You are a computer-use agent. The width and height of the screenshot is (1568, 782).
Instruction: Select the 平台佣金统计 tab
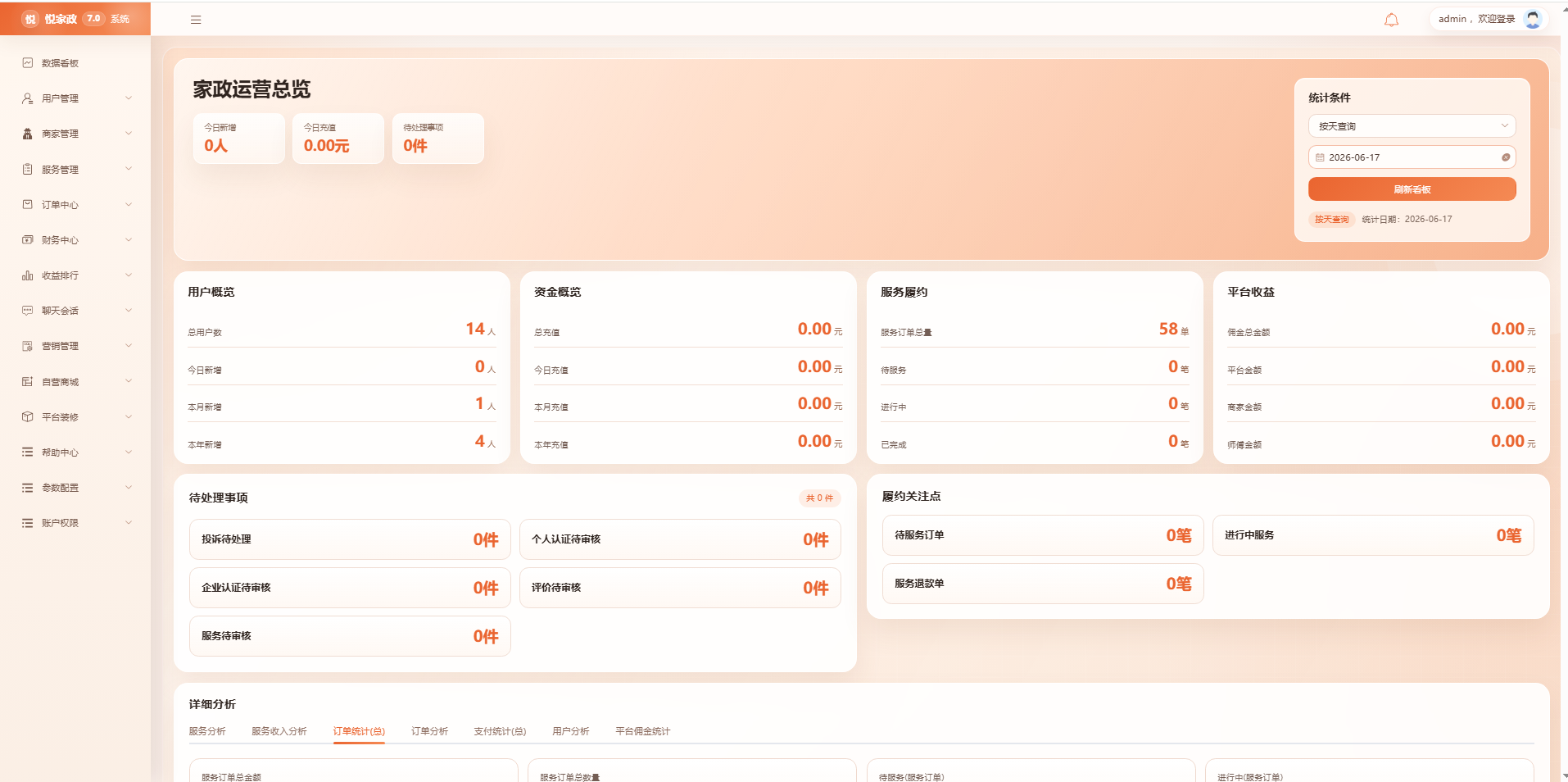click(x=643, y=731)
